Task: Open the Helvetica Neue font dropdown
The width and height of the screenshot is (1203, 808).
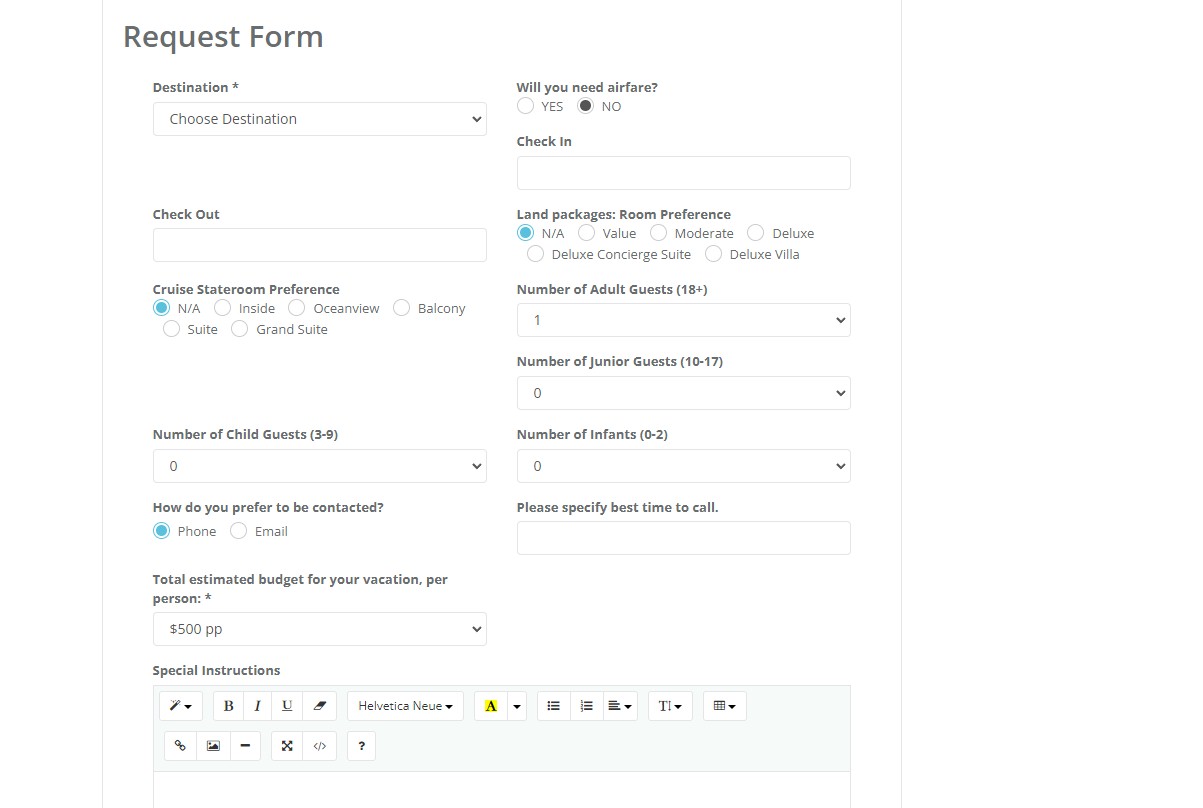Action: (404, 705)
